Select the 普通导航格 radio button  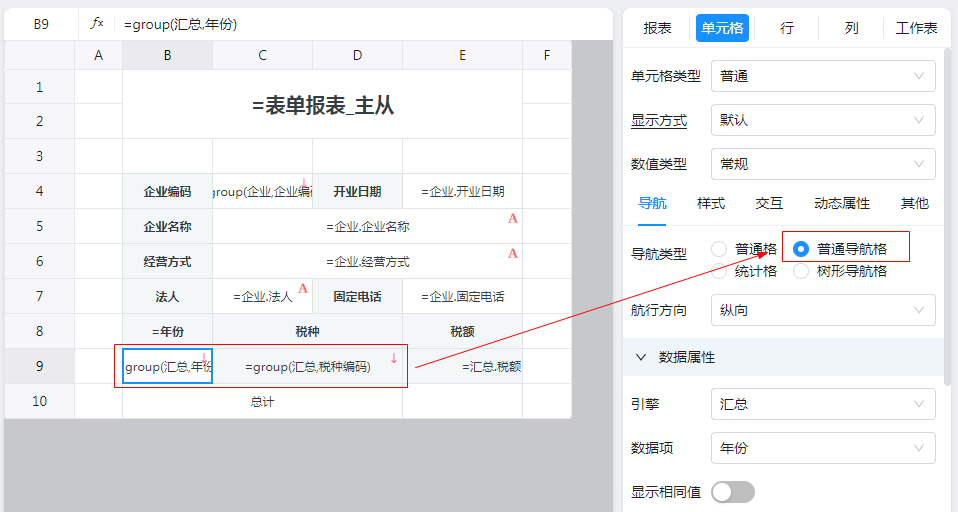pyautogui.click(x=800, y=249)
